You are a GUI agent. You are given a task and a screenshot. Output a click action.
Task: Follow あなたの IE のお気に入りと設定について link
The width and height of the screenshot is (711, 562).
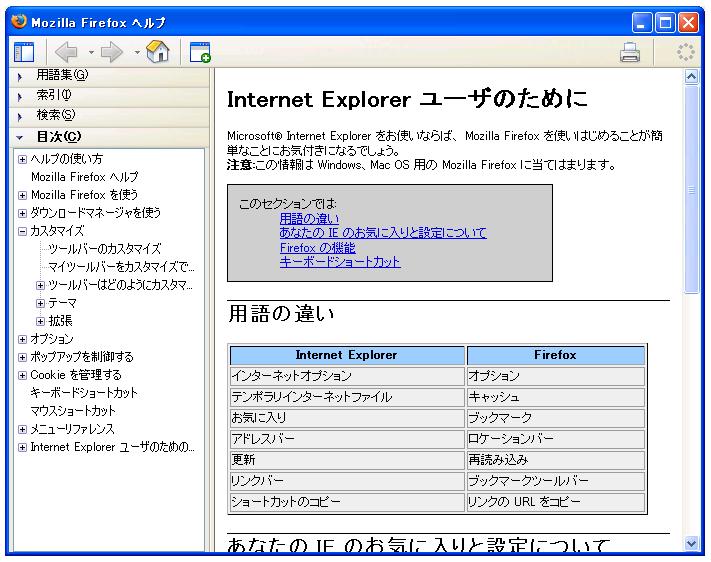point(383,233)
